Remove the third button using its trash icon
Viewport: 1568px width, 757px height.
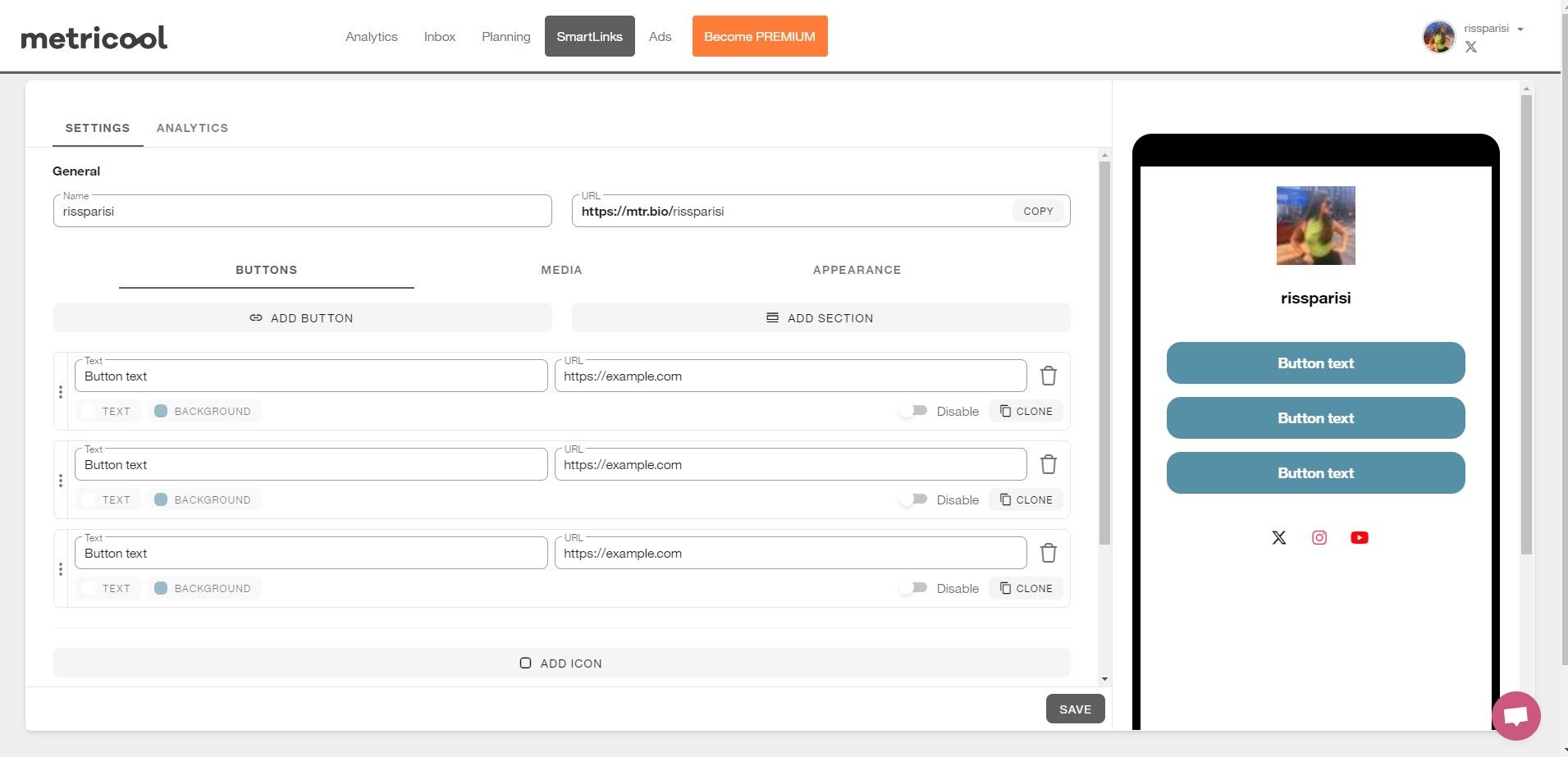click(1048, 554)
